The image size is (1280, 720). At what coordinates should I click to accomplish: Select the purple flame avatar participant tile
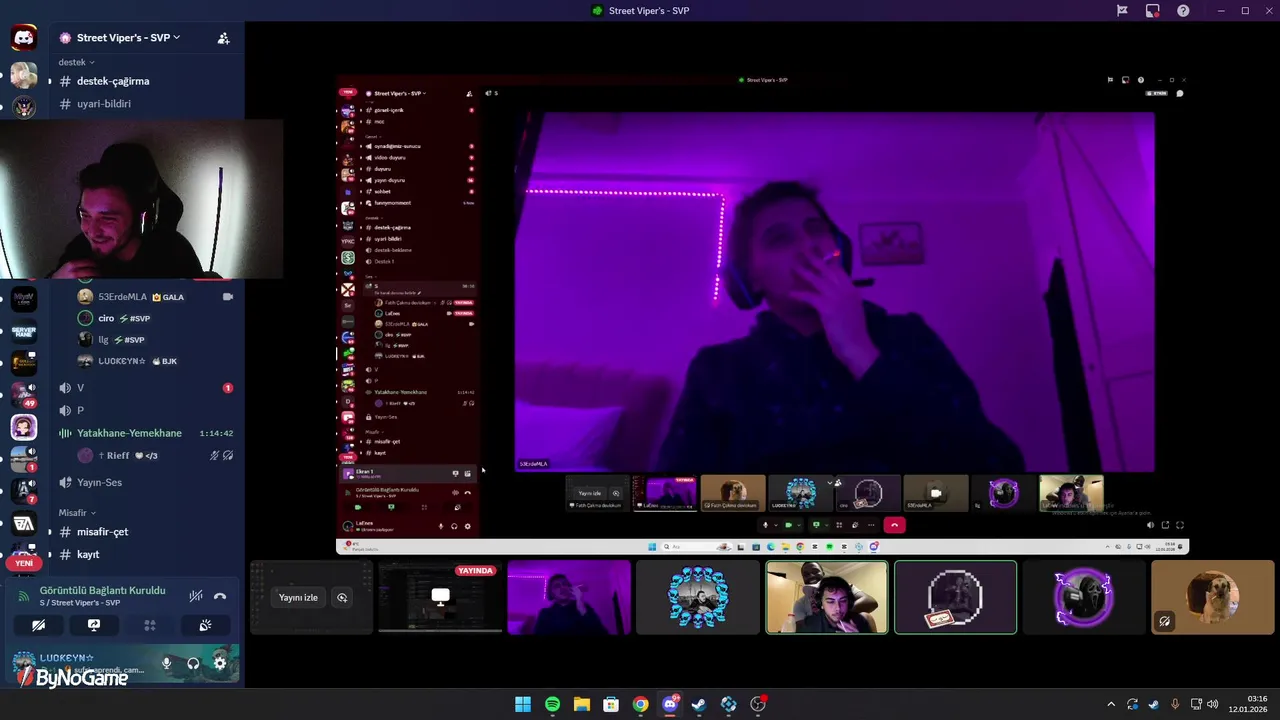1084,597
